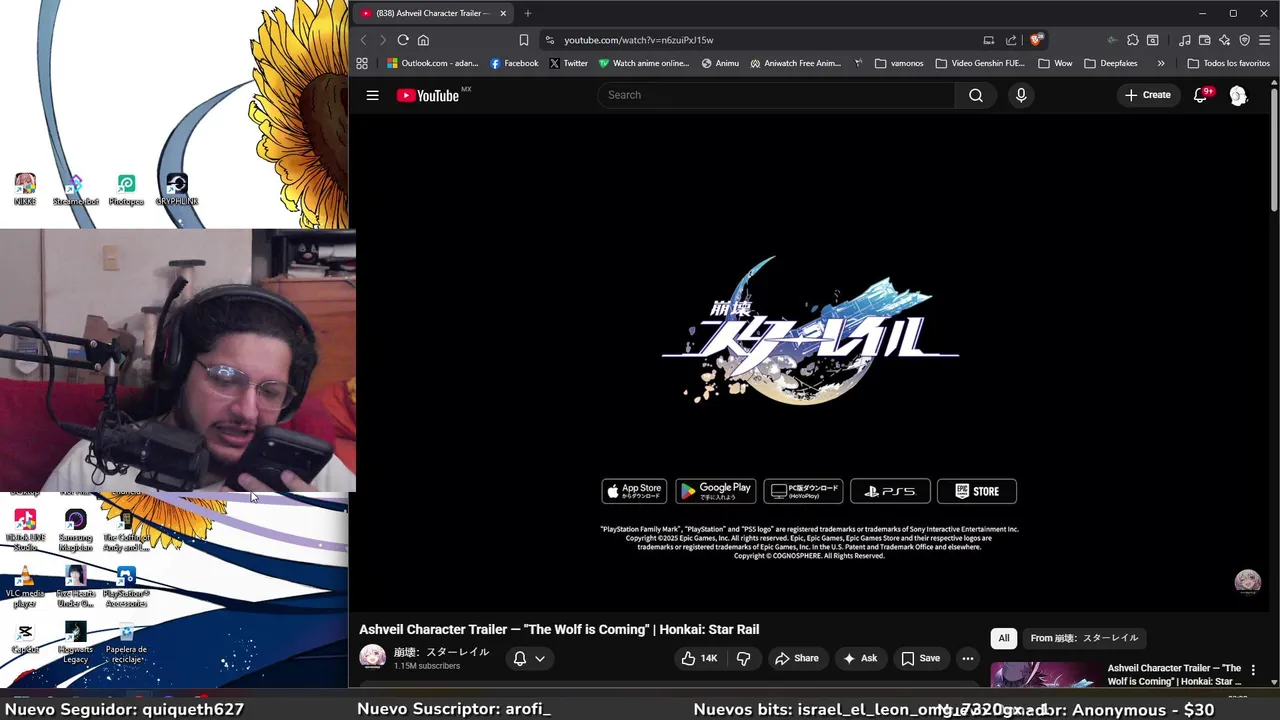
Task: Save the video to a playlist
Action: click(x=920, y=658)
